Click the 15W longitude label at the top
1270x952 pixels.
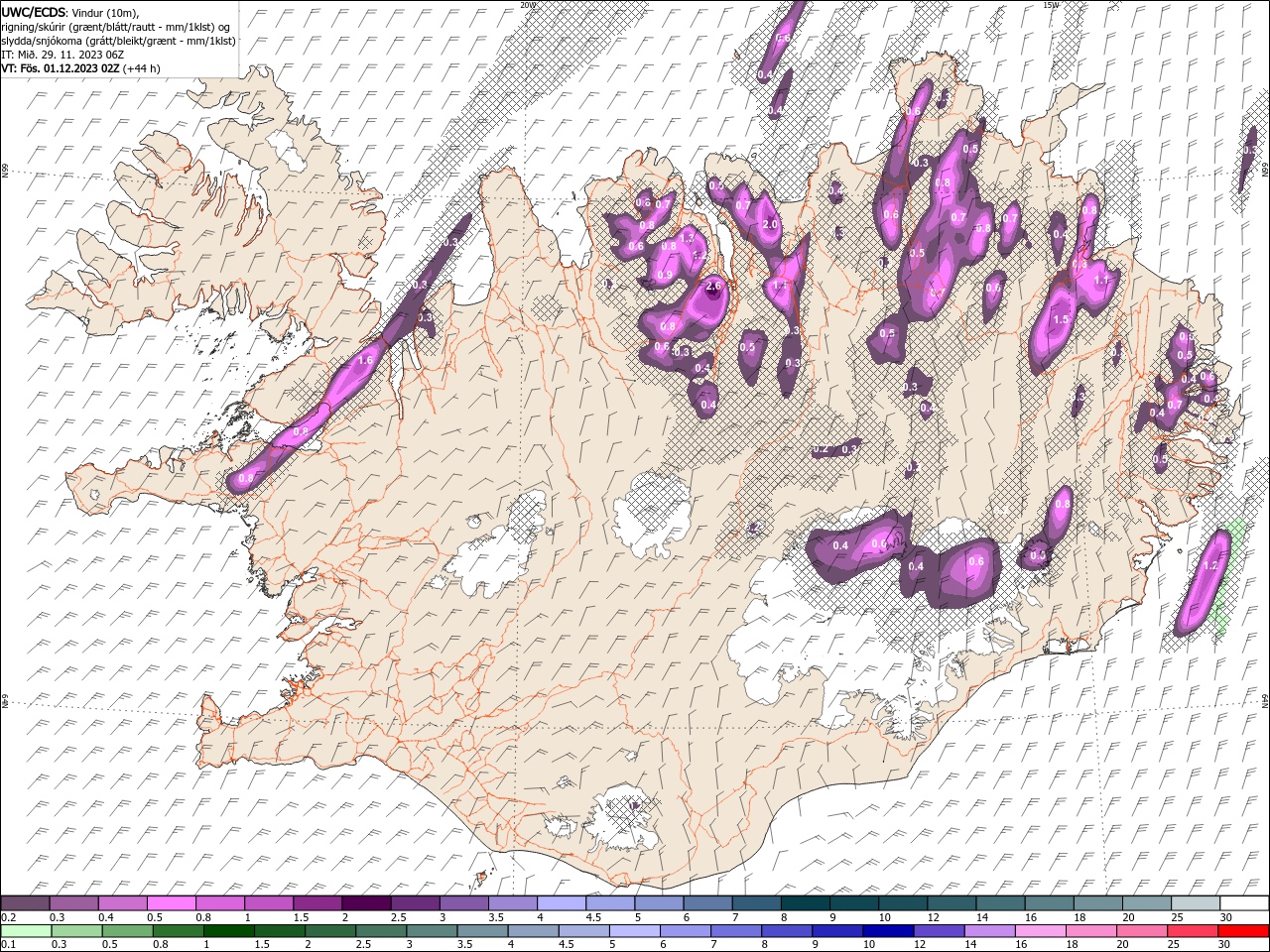click(1051, 5)
